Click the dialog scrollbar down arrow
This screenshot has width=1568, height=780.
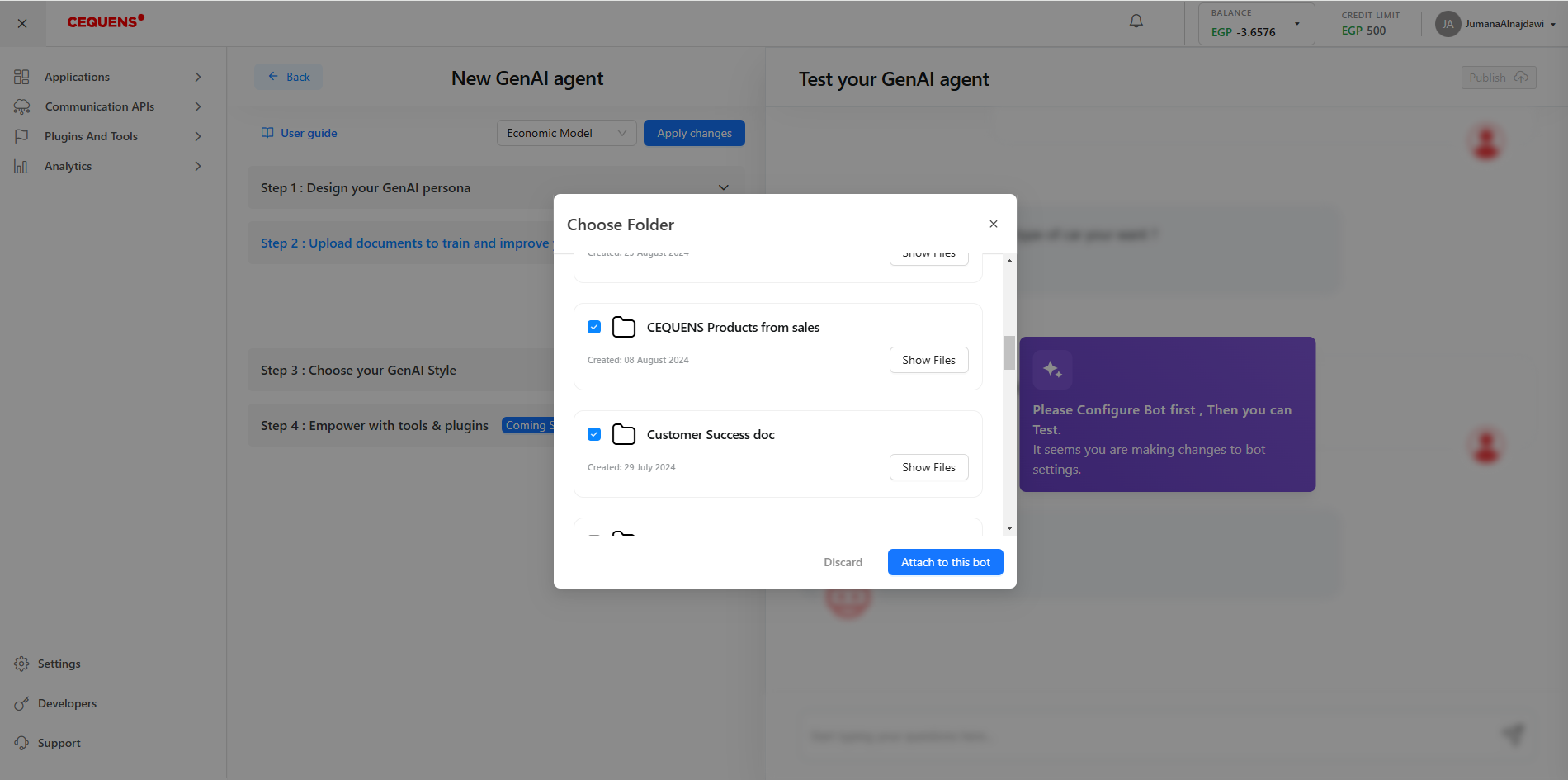point(1009,528)
